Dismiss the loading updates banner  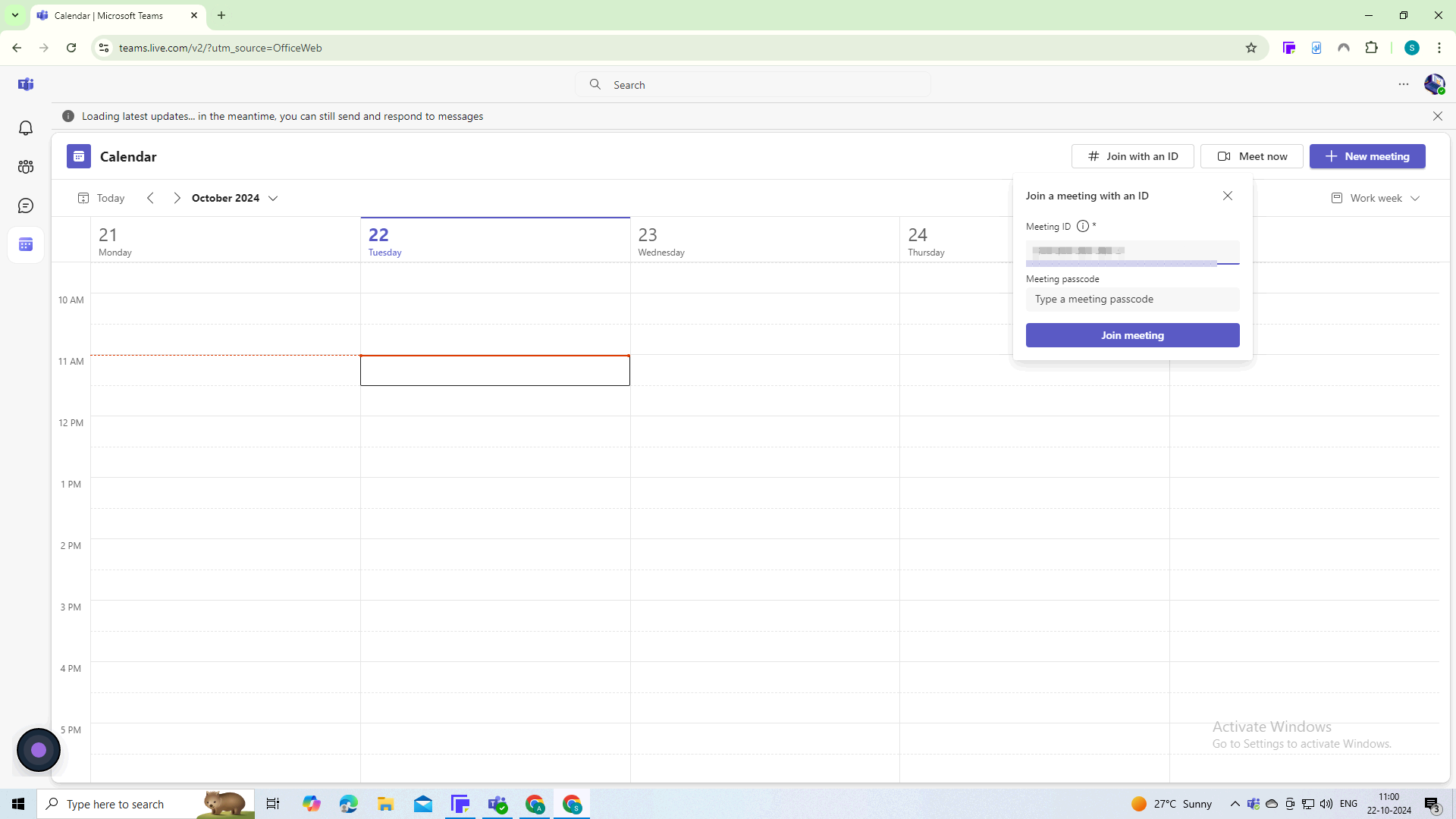pos(1438,116)
